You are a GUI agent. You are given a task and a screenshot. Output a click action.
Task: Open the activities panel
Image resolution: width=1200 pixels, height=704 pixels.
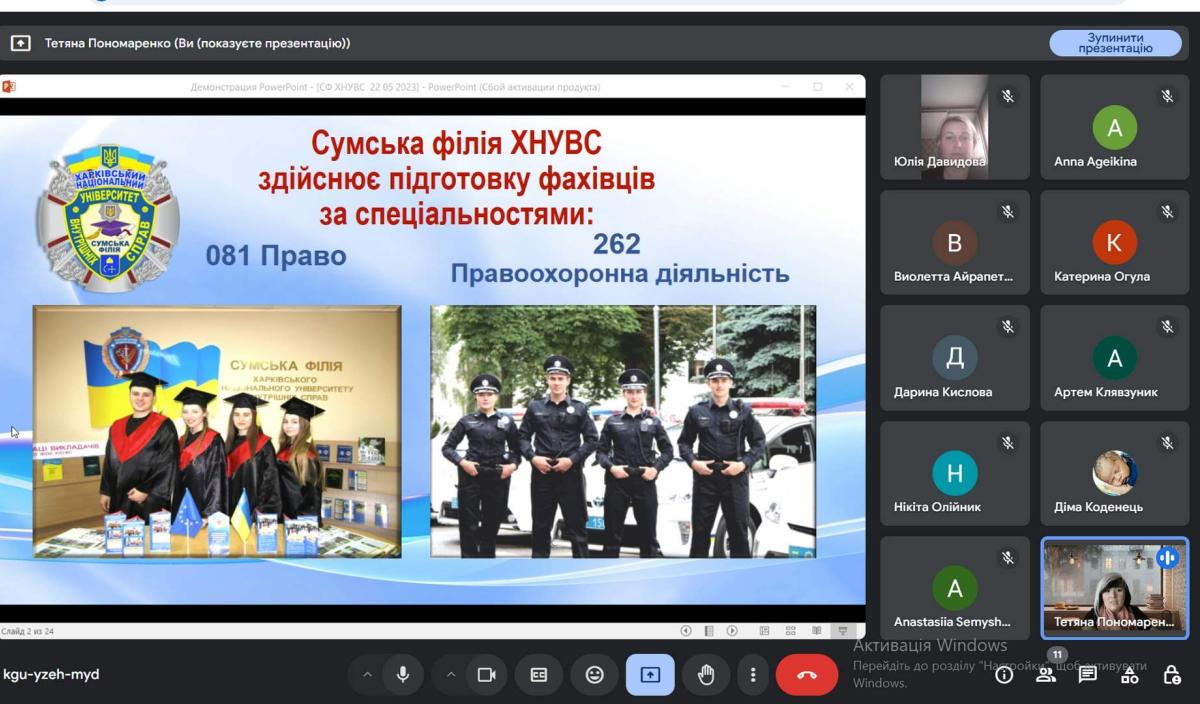1129,675
